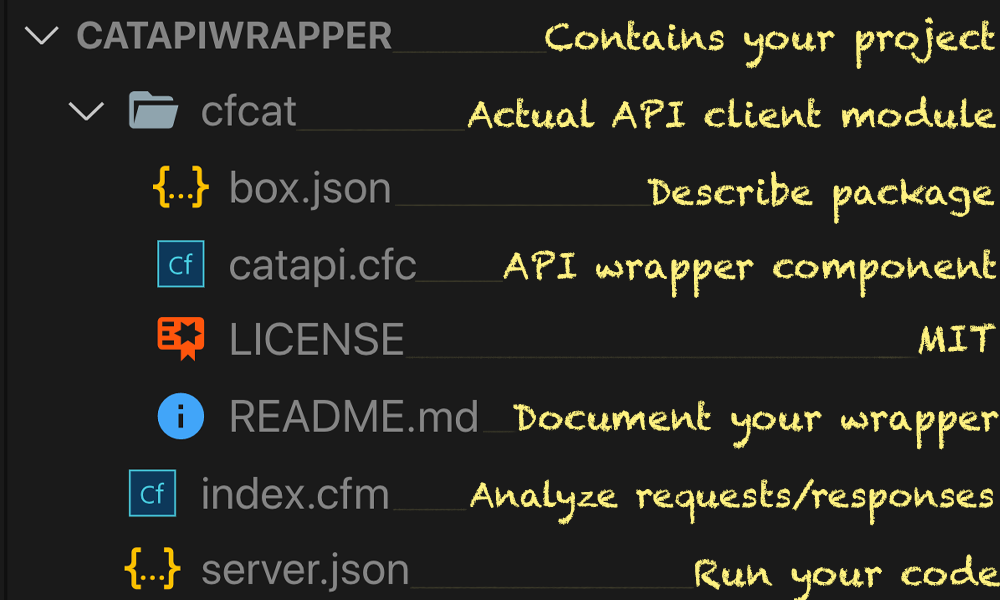Open the index.cfm file

point(295,494)
